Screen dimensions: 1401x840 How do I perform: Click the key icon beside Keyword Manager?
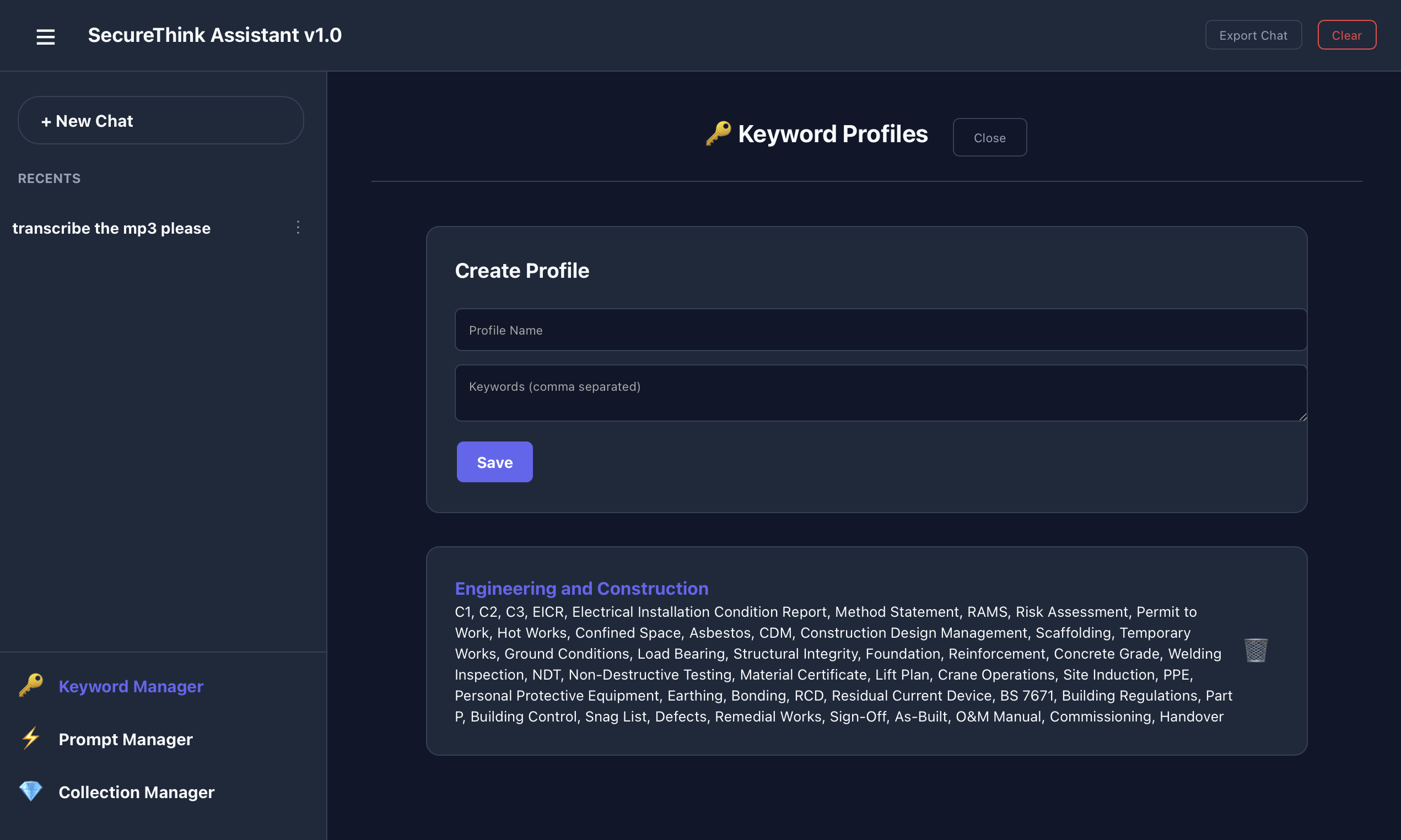click(31, 686)
